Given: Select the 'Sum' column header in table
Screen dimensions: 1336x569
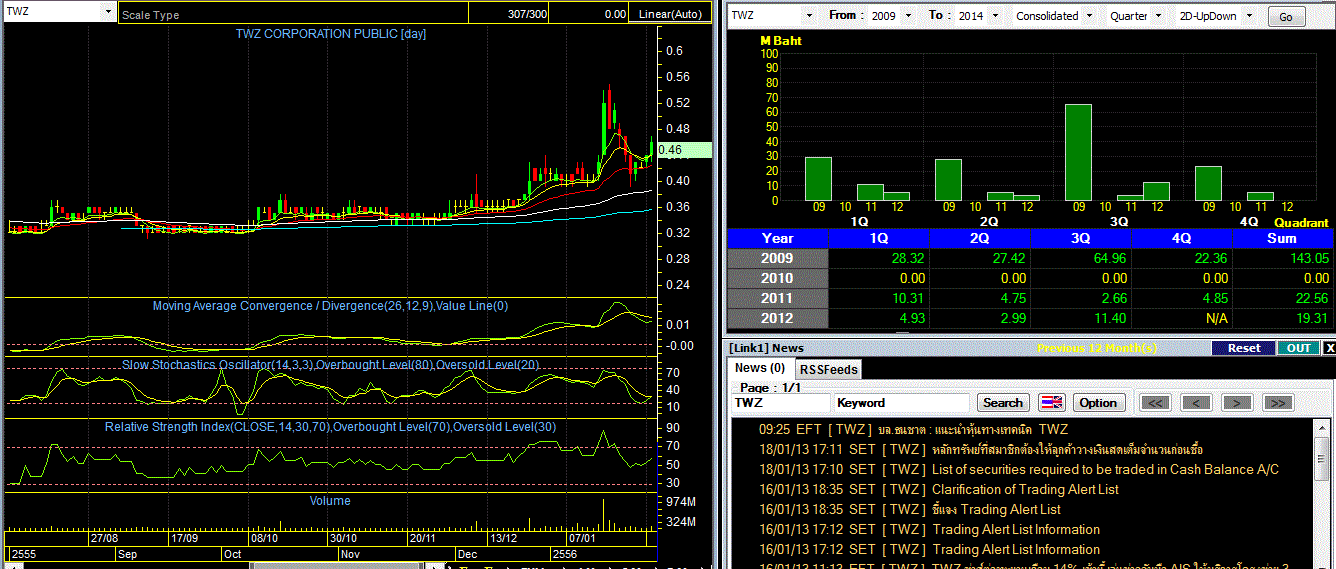Looking at the screenshot, I should [1283, 238].
